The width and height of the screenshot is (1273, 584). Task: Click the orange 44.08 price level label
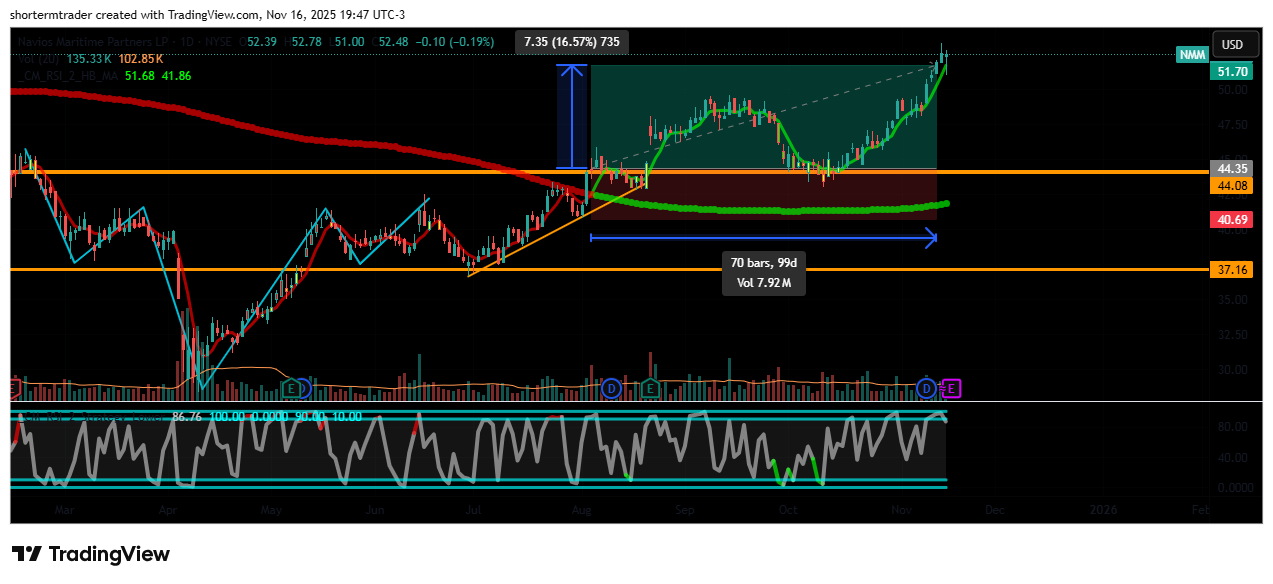[x=1229, y=186]
